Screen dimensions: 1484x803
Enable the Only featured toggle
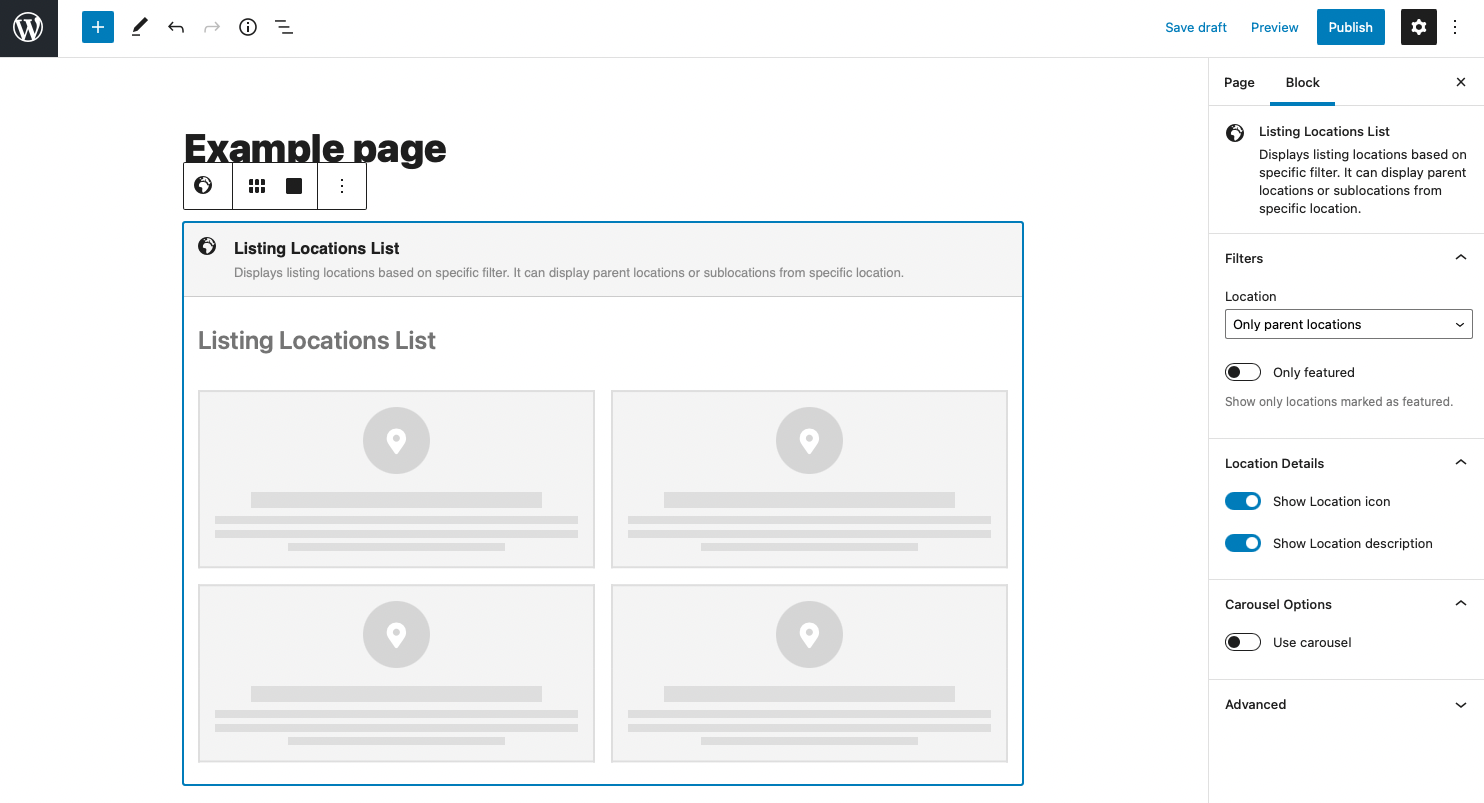pyautogui.click(x=1243, y=372)
